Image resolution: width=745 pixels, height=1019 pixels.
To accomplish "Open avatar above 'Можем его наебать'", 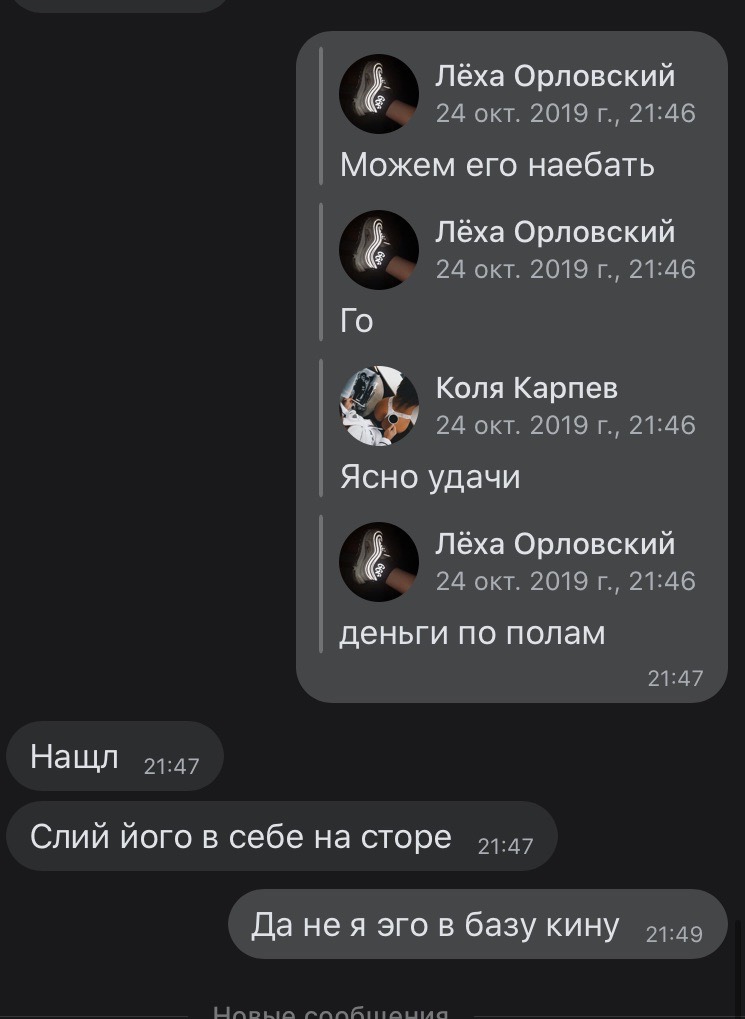I will point(379,94).
